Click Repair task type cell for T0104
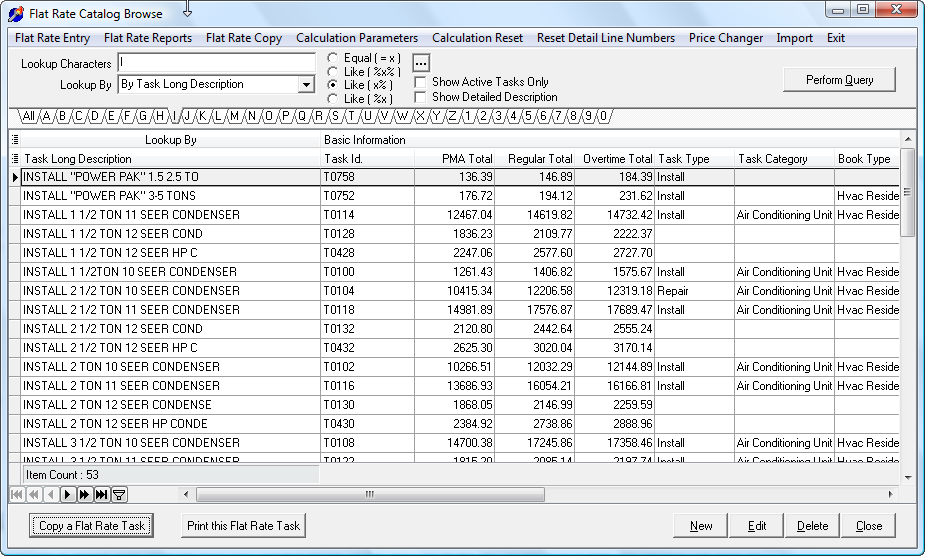Screen dimensions: 925x556 point(694,291)
